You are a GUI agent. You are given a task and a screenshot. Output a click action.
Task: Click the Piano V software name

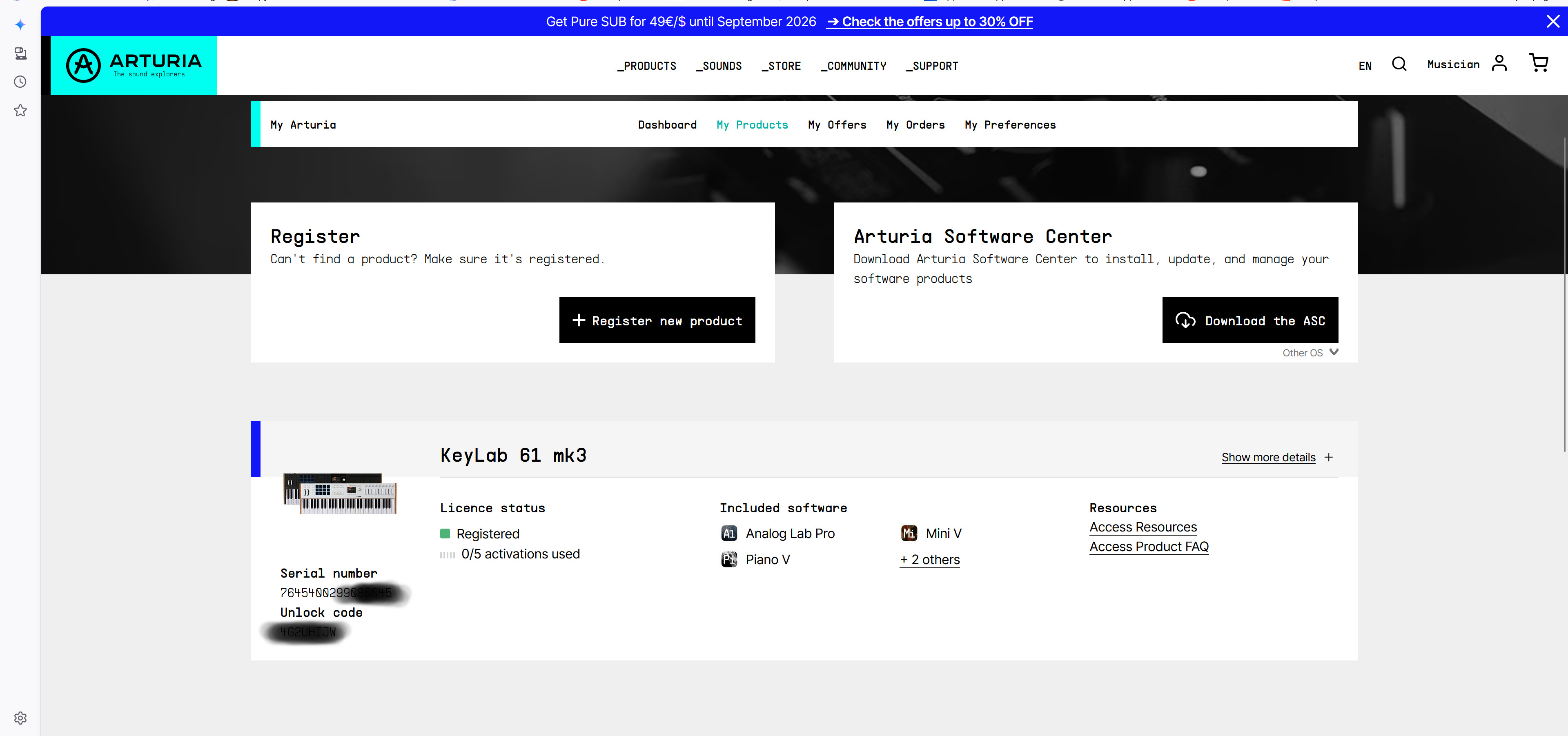[768, 560]
